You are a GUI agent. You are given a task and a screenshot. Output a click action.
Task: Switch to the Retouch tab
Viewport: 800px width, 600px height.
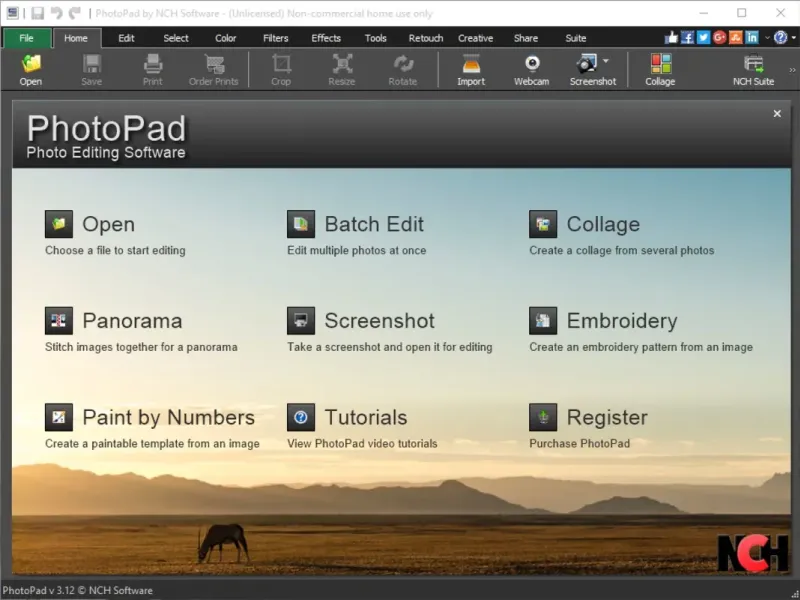(426, 38)
